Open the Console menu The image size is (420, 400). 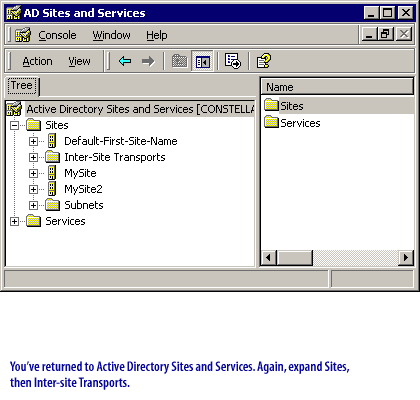[57, 35]
